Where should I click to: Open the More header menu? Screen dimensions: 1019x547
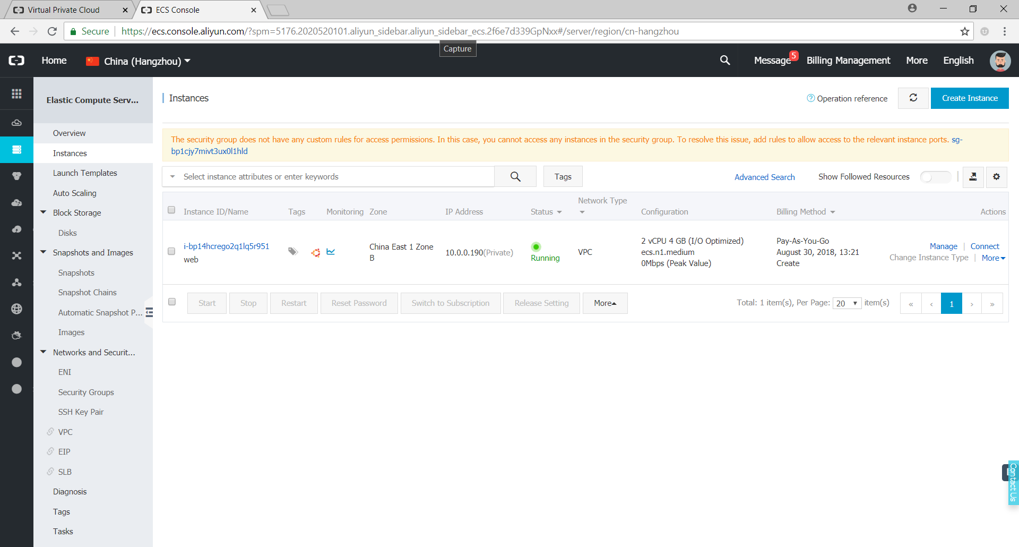tap(917, 60)
